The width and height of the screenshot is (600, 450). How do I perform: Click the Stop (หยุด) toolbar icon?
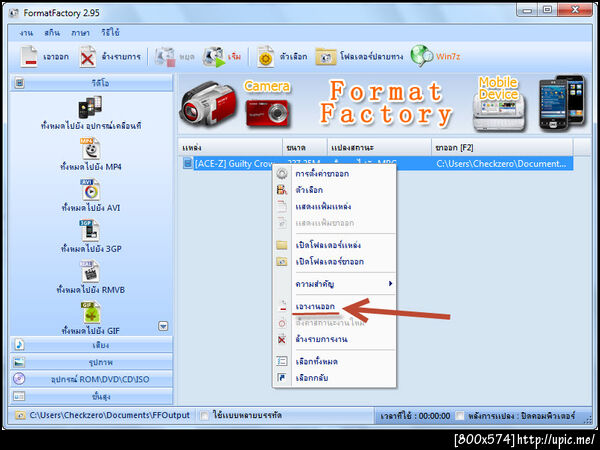165,57
